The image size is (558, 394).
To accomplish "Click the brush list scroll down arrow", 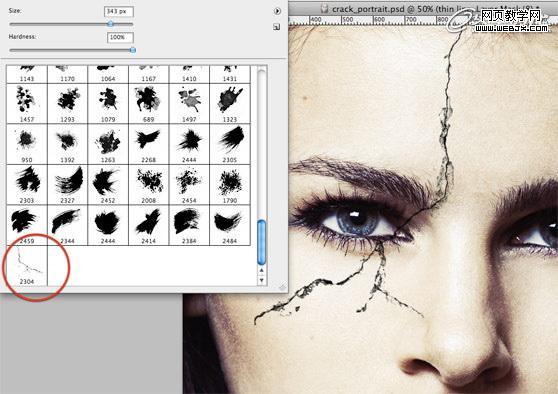I will click(x=262, y=280).
